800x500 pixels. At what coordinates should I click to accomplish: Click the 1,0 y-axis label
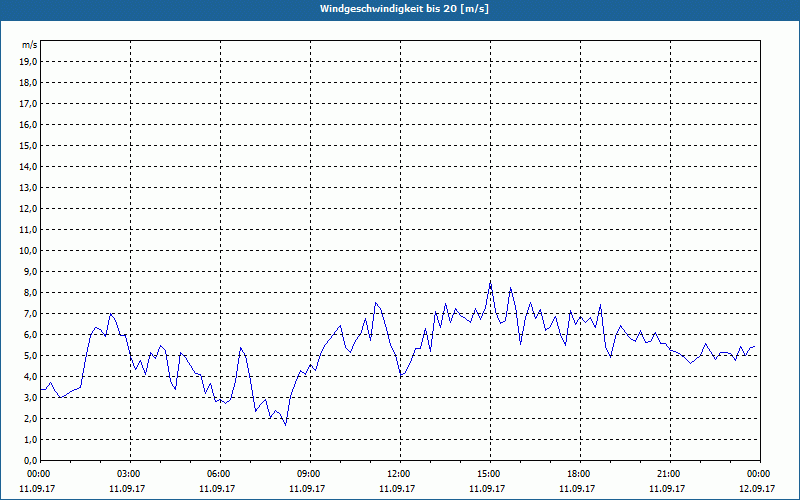[x=30, y=440]
